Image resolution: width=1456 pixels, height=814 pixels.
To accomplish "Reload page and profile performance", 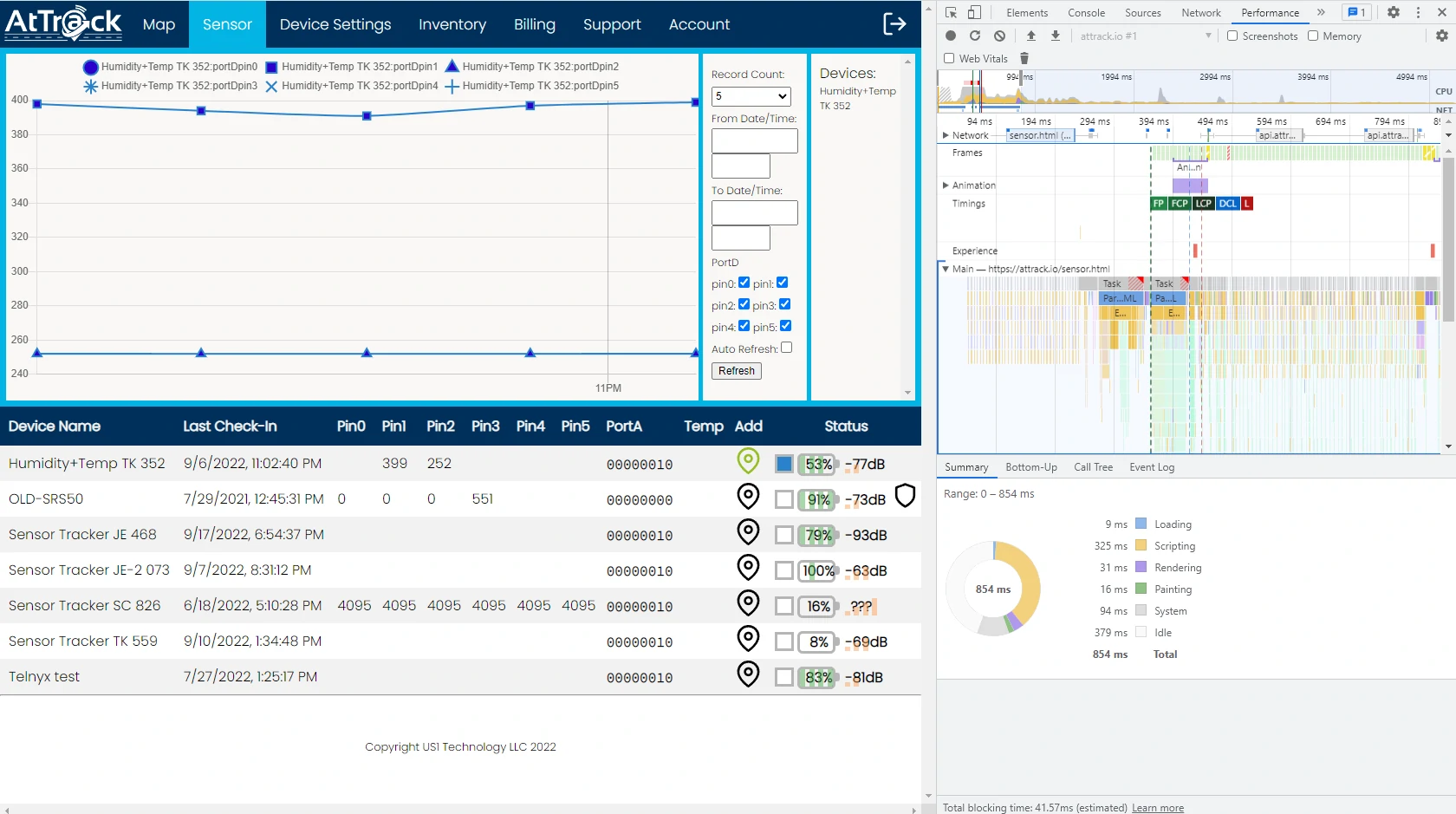I will click(975, 36).
